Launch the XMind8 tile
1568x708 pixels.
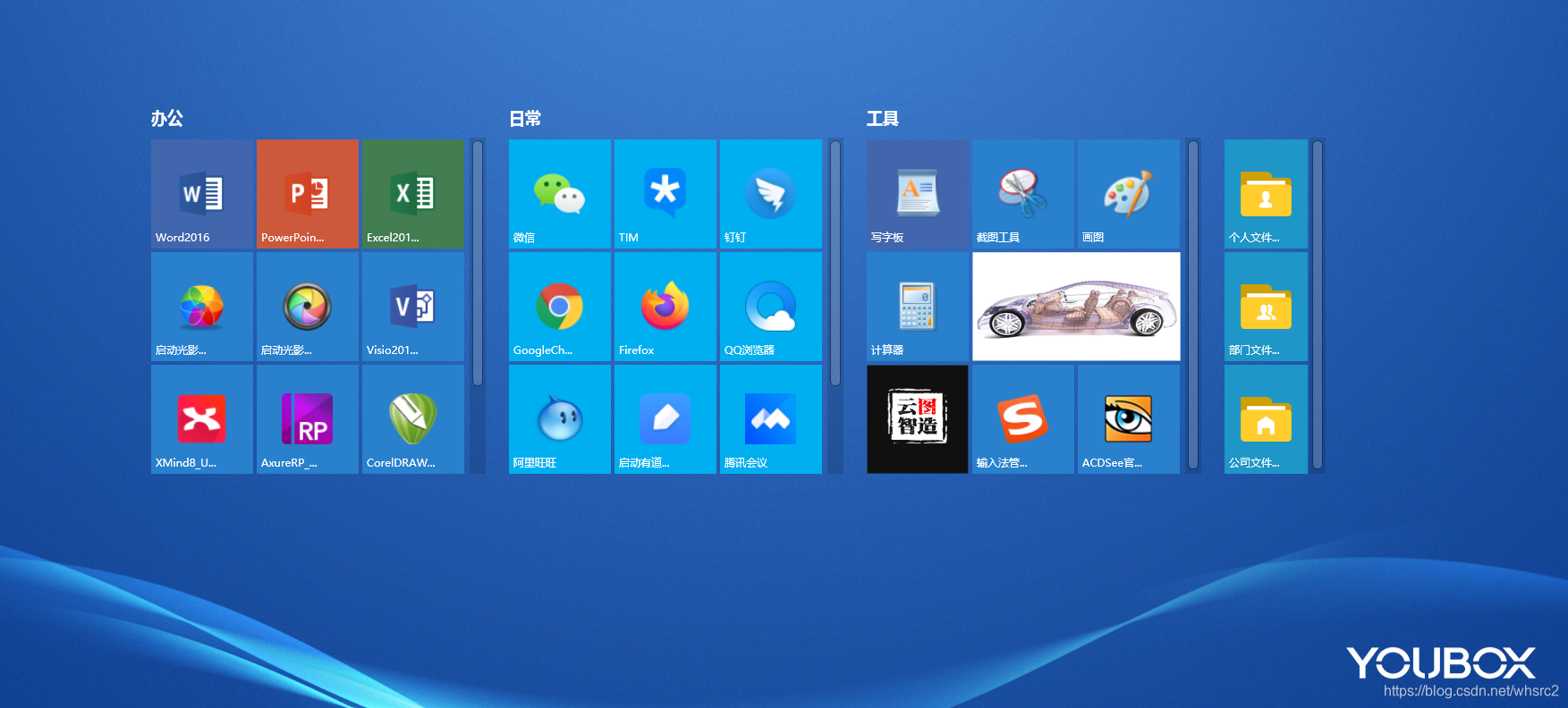click(202, 419)
